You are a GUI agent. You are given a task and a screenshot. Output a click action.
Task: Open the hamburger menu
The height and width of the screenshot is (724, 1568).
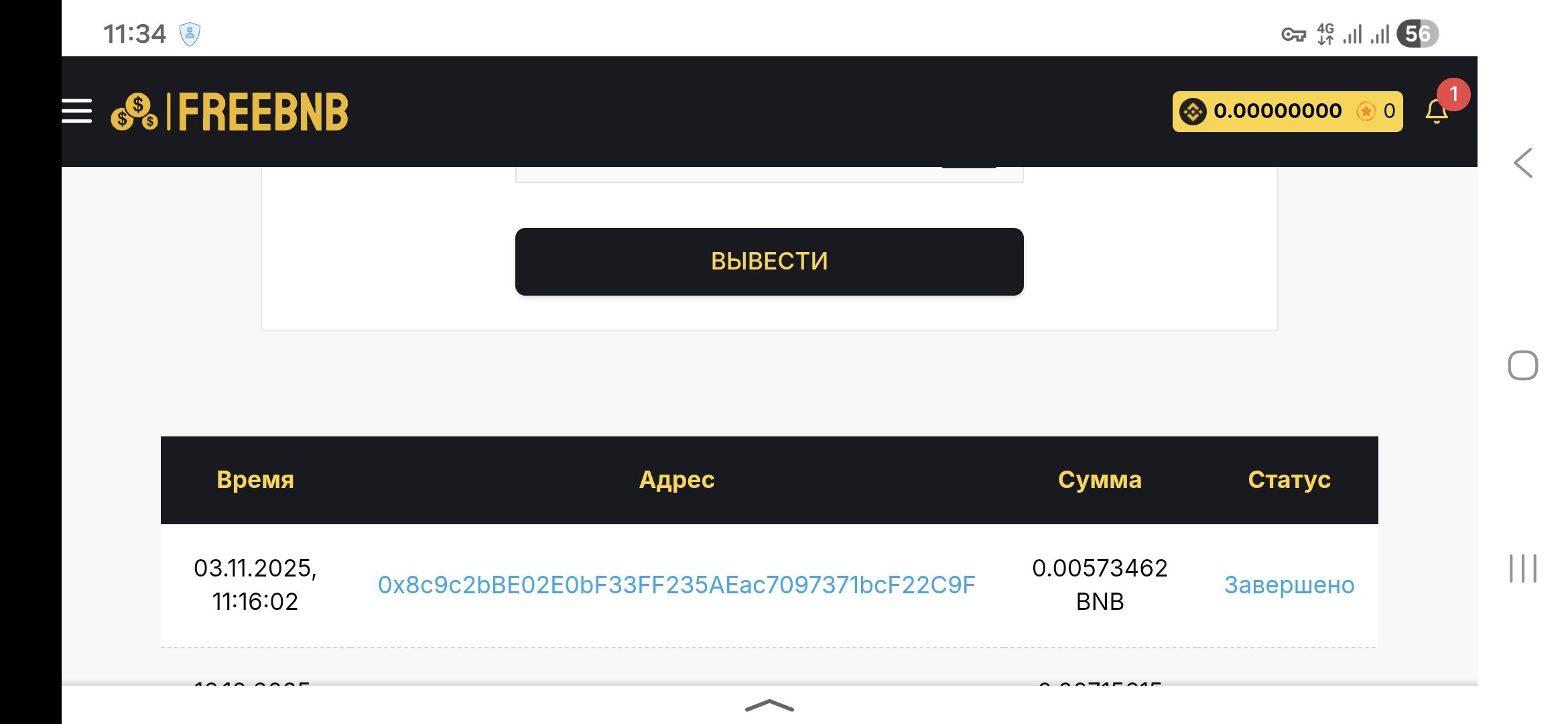(76, 111)
